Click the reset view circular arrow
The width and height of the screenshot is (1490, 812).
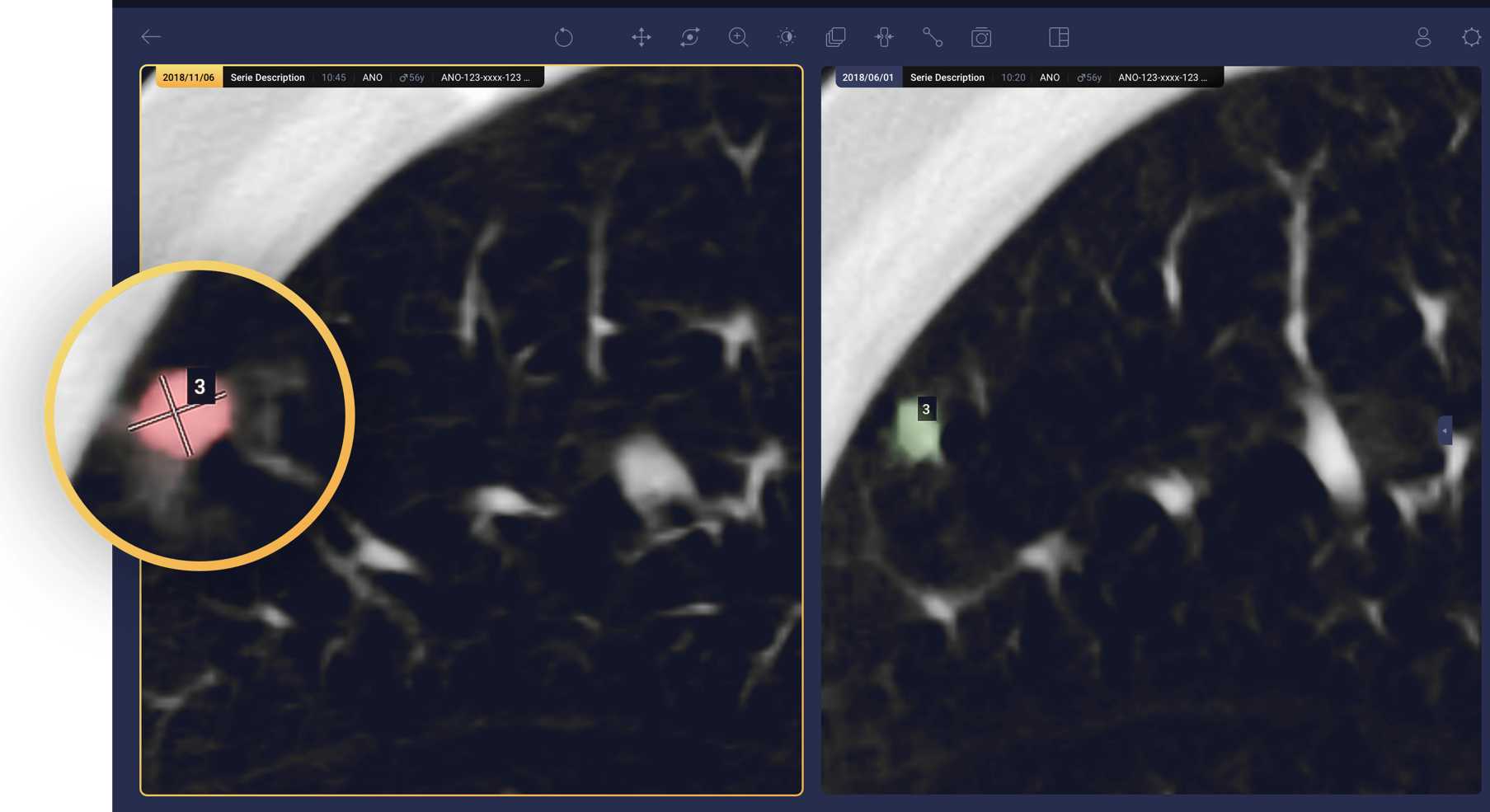tap(563, 37)
